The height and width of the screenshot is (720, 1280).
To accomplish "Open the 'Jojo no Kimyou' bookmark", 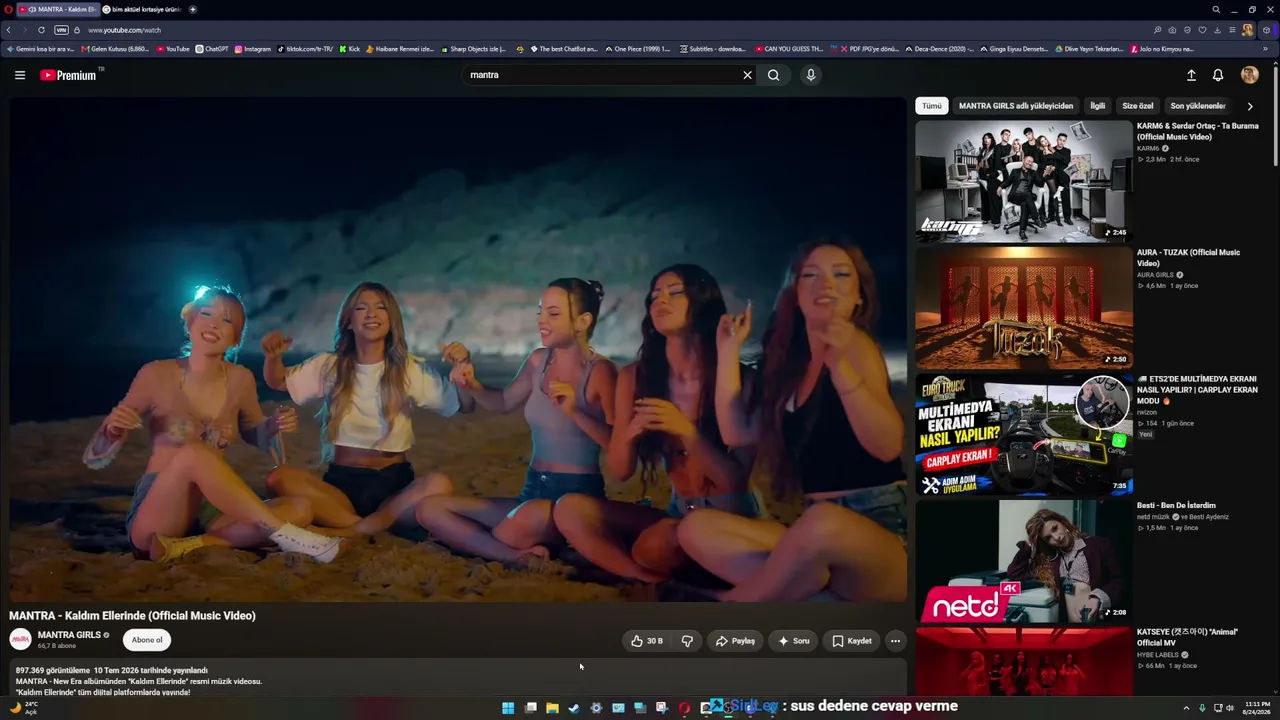I will [x=1162, y=49].
